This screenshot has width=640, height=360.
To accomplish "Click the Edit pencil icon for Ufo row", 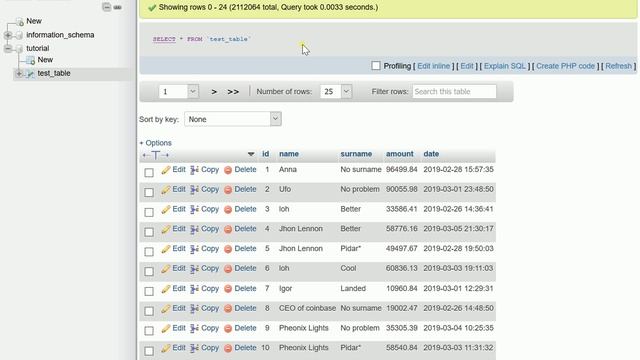I will pos(165,190).
